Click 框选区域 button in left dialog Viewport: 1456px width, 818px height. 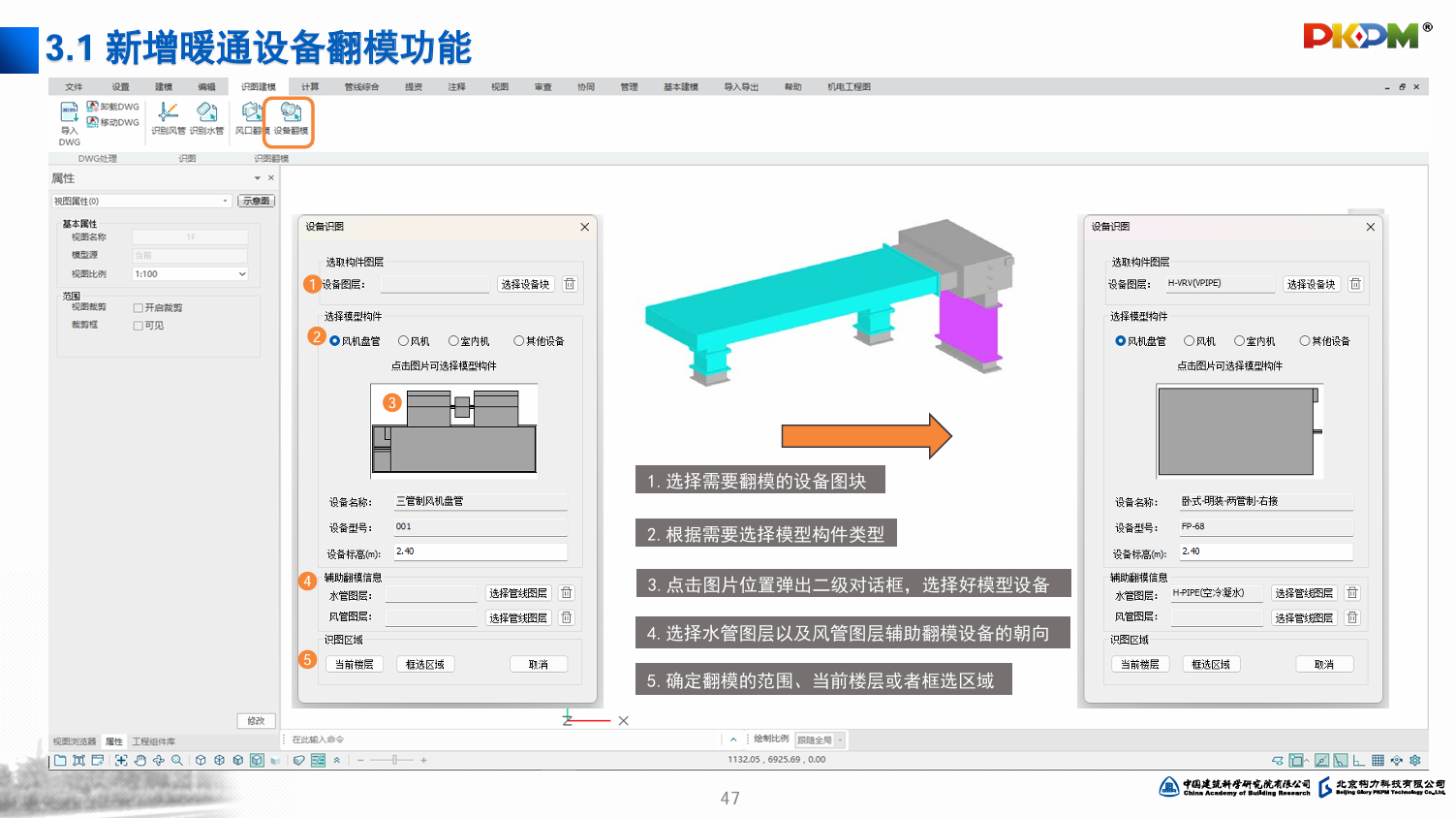click(x=424, y=665)
